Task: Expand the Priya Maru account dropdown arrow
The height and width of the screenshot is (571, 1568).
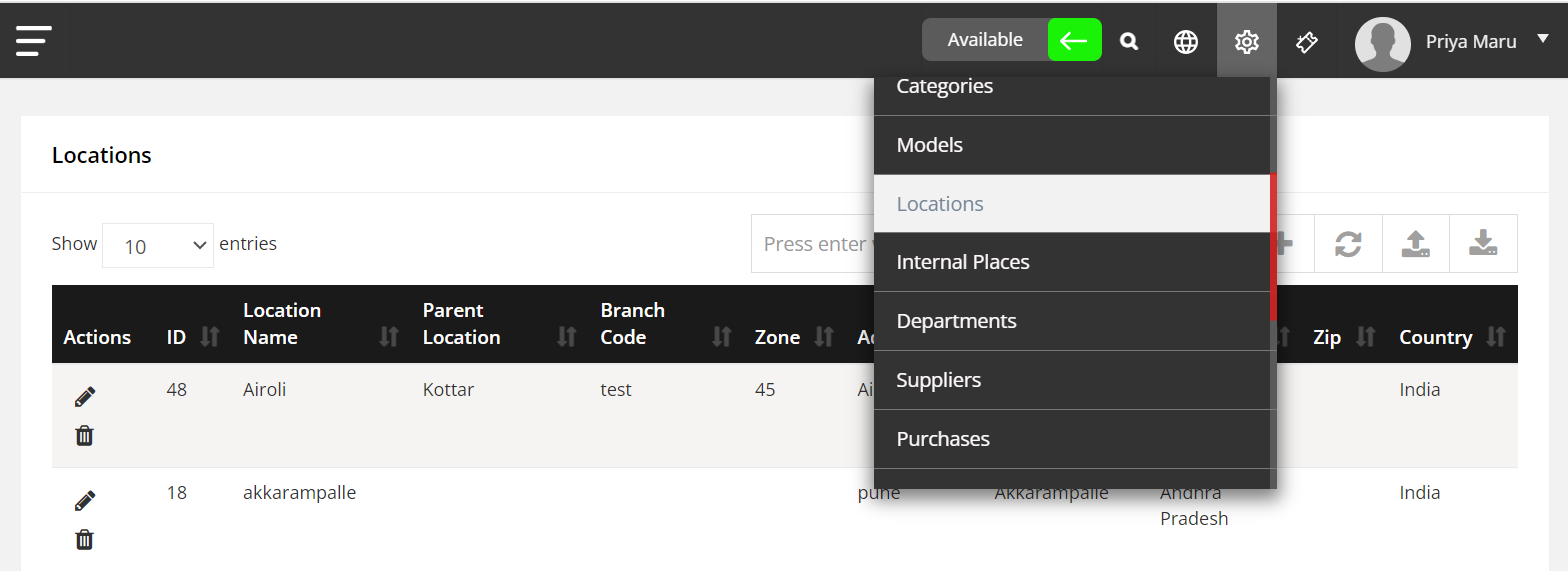Action: [x=1541, y=41]
